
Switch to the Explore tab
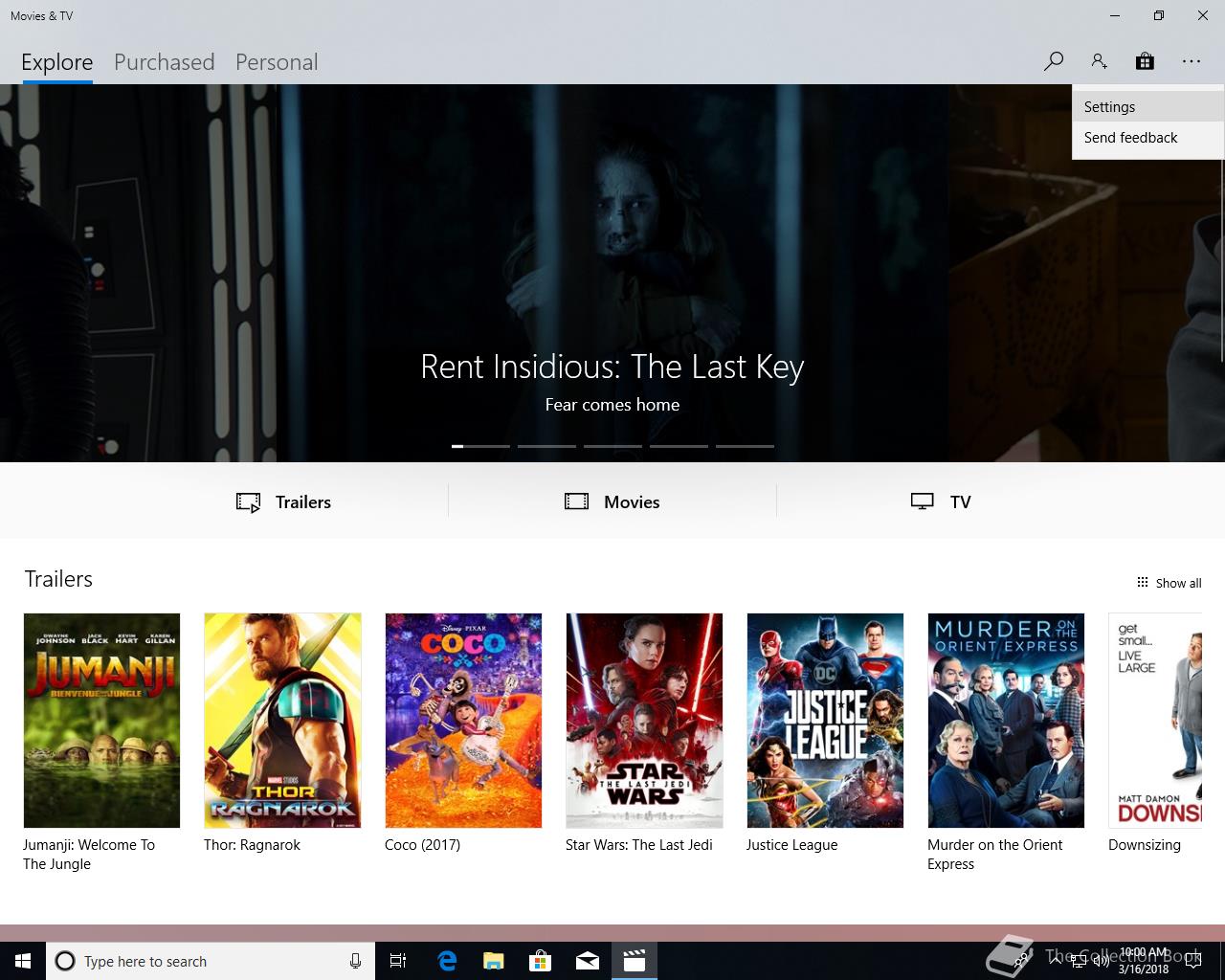click(57, 62)
